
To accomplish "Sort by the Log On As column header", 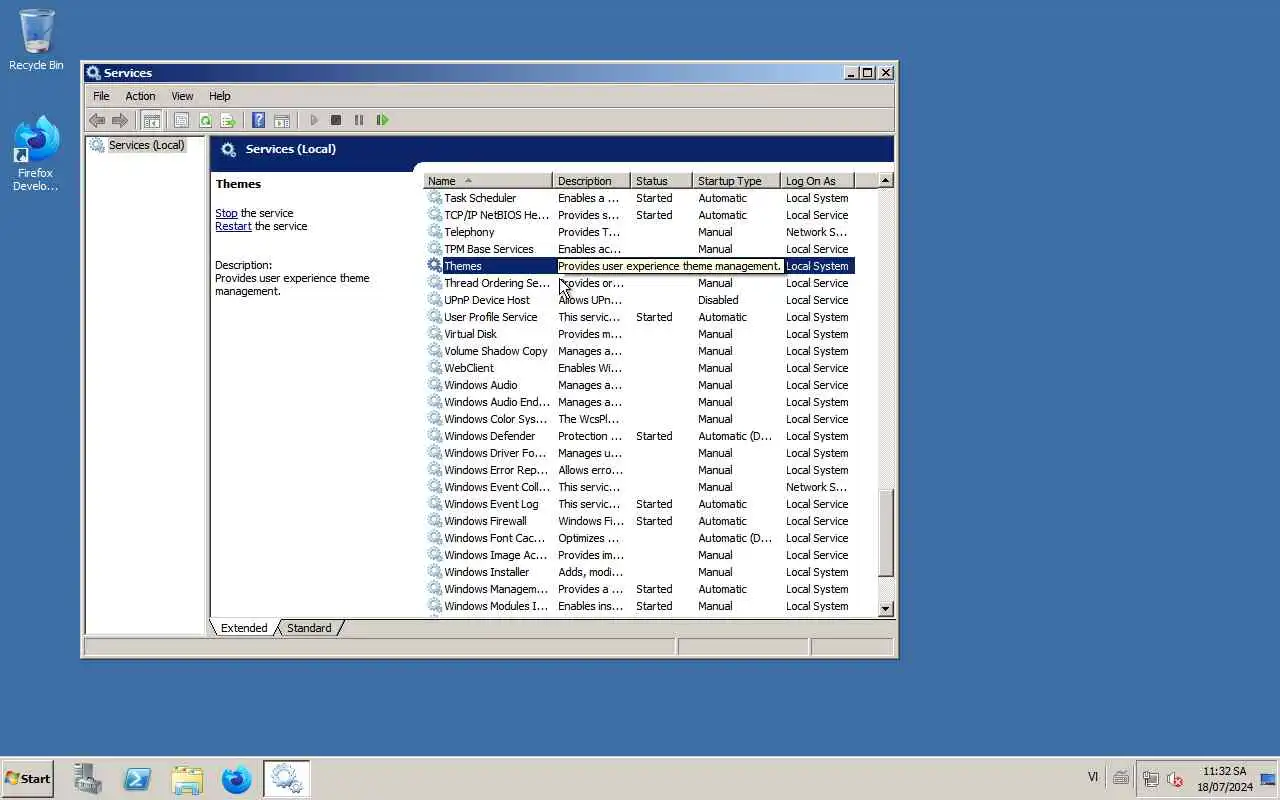I will pyautogui.click(x=817, y=181).
